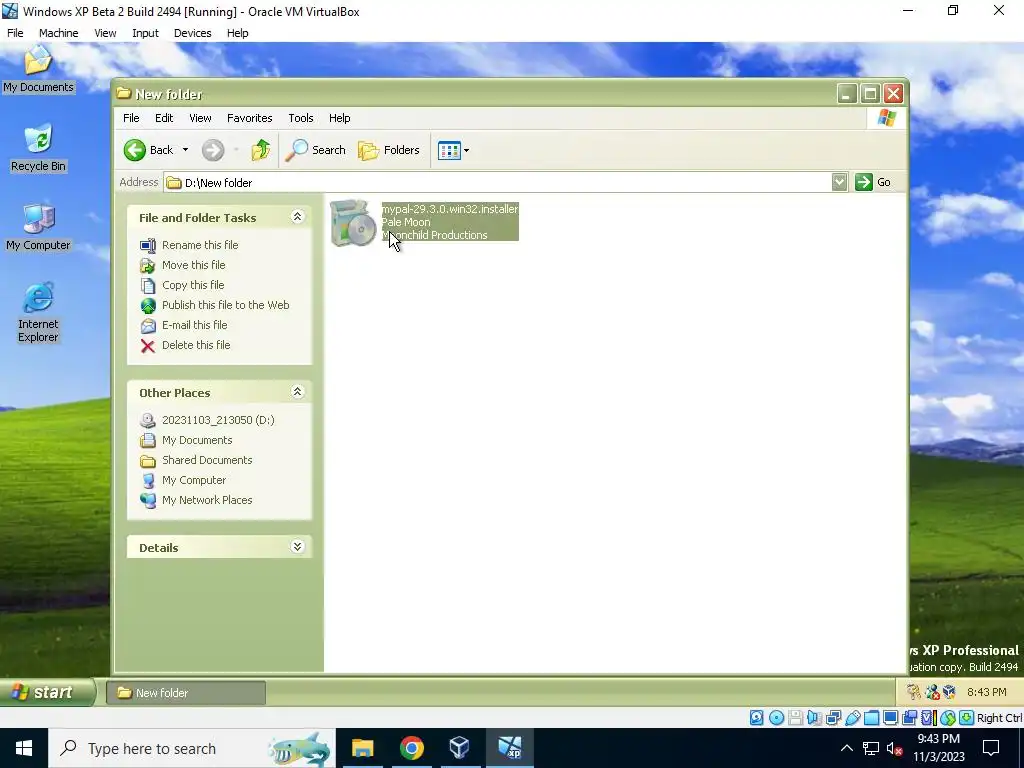Click VirtualBox keyboard capture arrow icon
Image resolution: width=1024 pixels, height=768 pixels.
[967, 718]
